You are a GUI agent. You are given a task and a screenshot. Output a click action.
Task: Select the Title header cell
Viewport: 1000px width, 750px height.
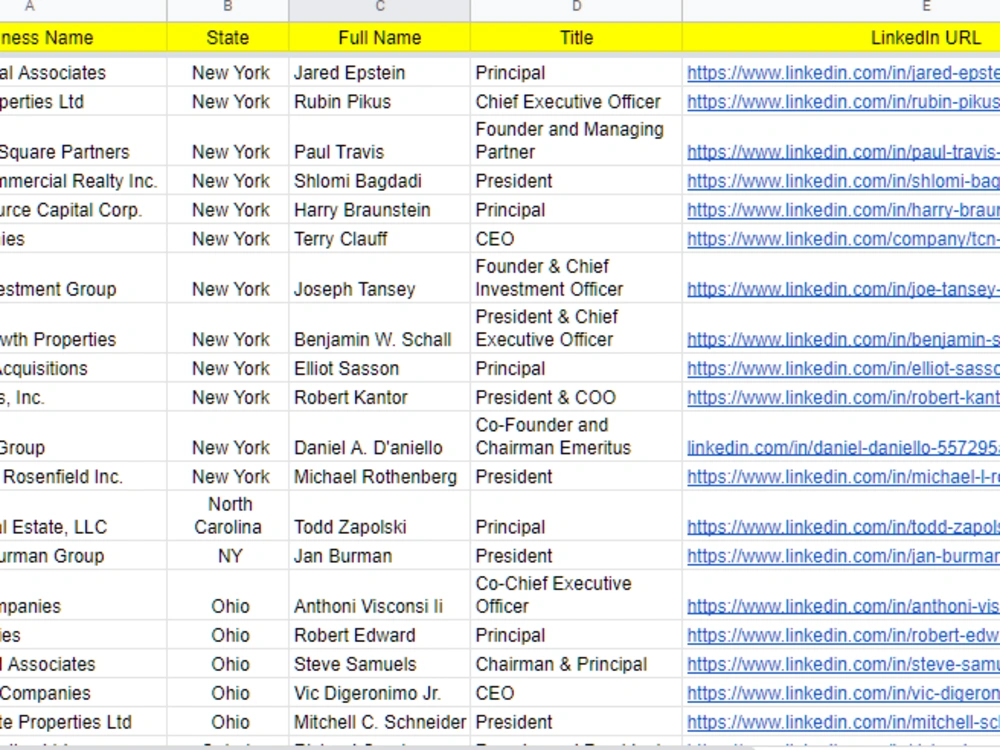577,38
